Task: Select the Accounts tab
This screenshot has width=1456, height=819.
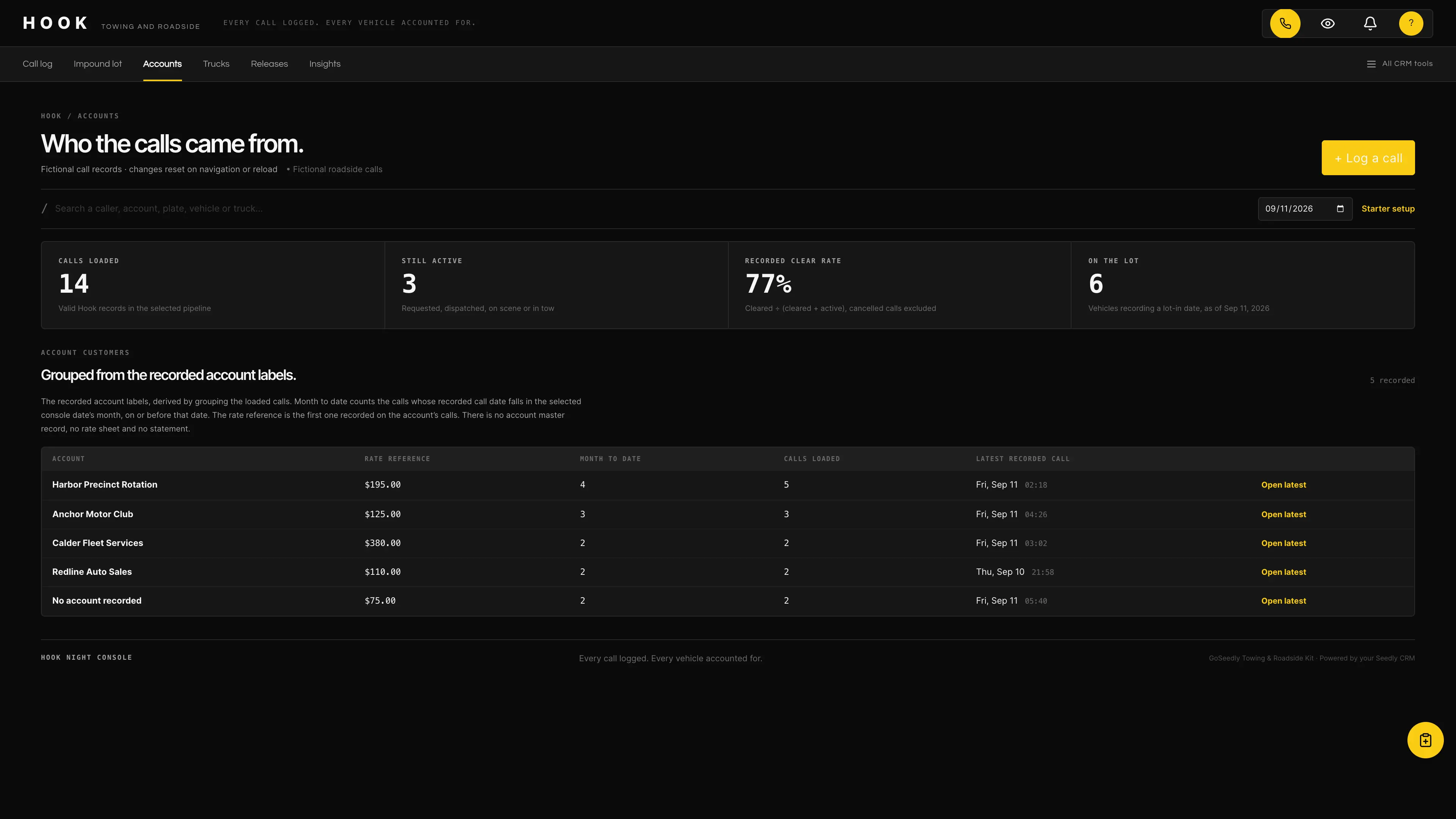Action: (162, 64)
